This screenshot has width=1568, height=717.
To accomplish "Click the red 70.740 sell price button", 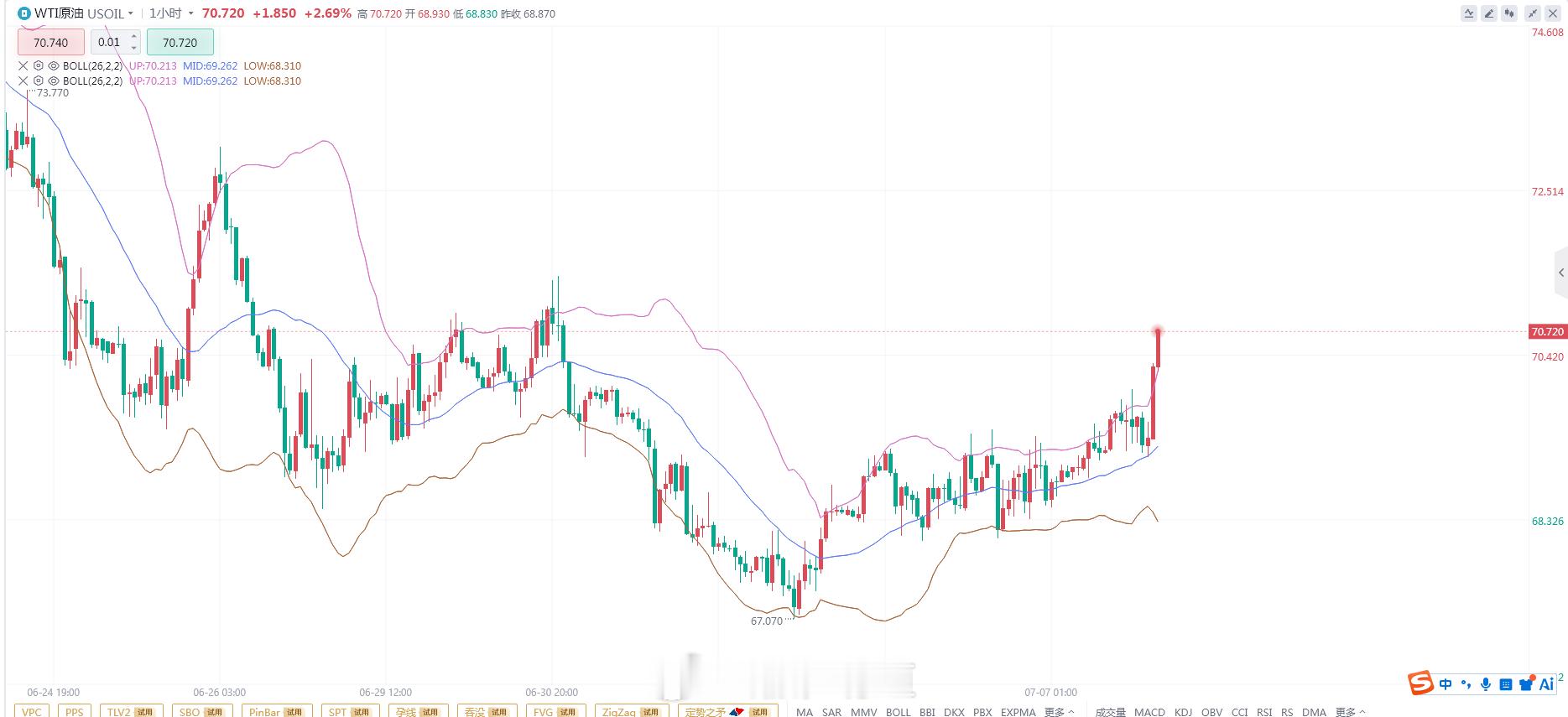I will point(51,42).
